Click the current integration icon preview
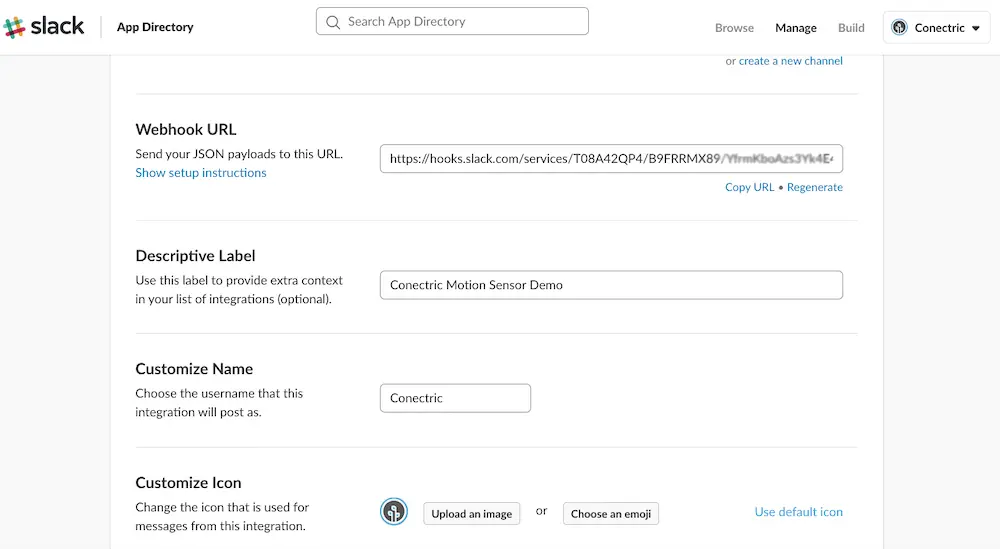 click(394, 512)
